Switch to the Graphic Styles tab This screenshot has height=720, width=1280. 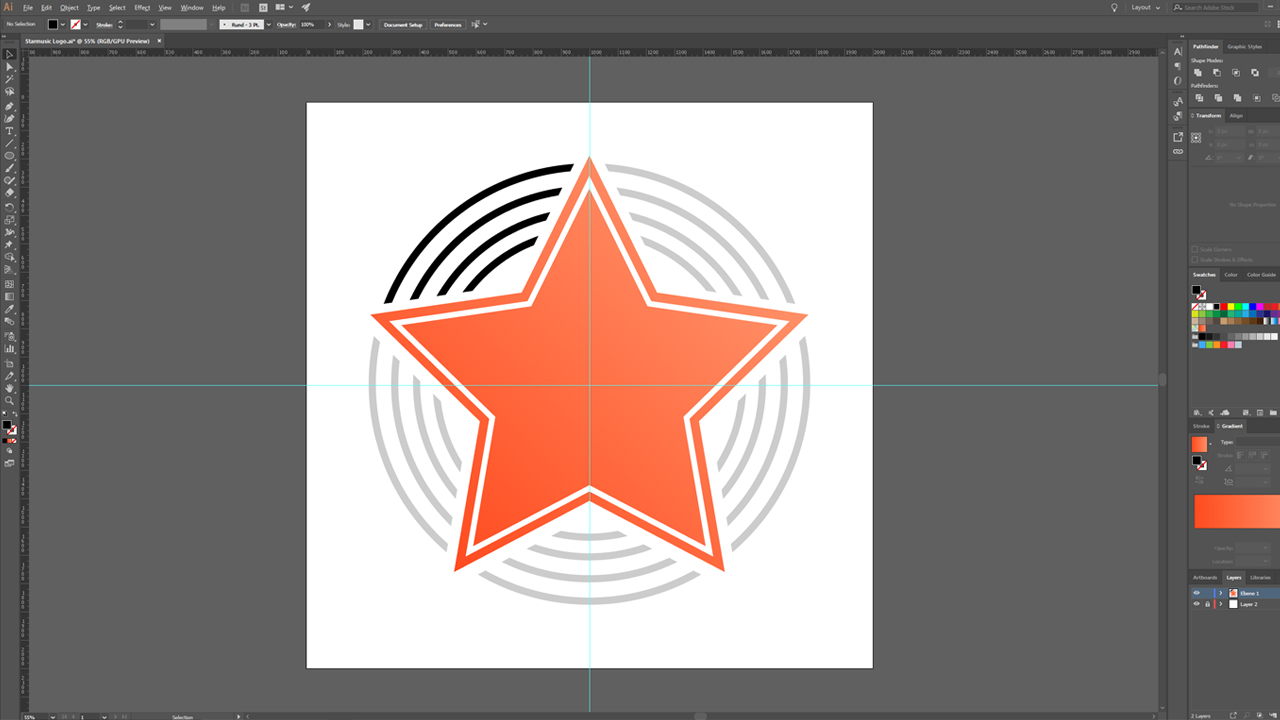coord(1245,47)
